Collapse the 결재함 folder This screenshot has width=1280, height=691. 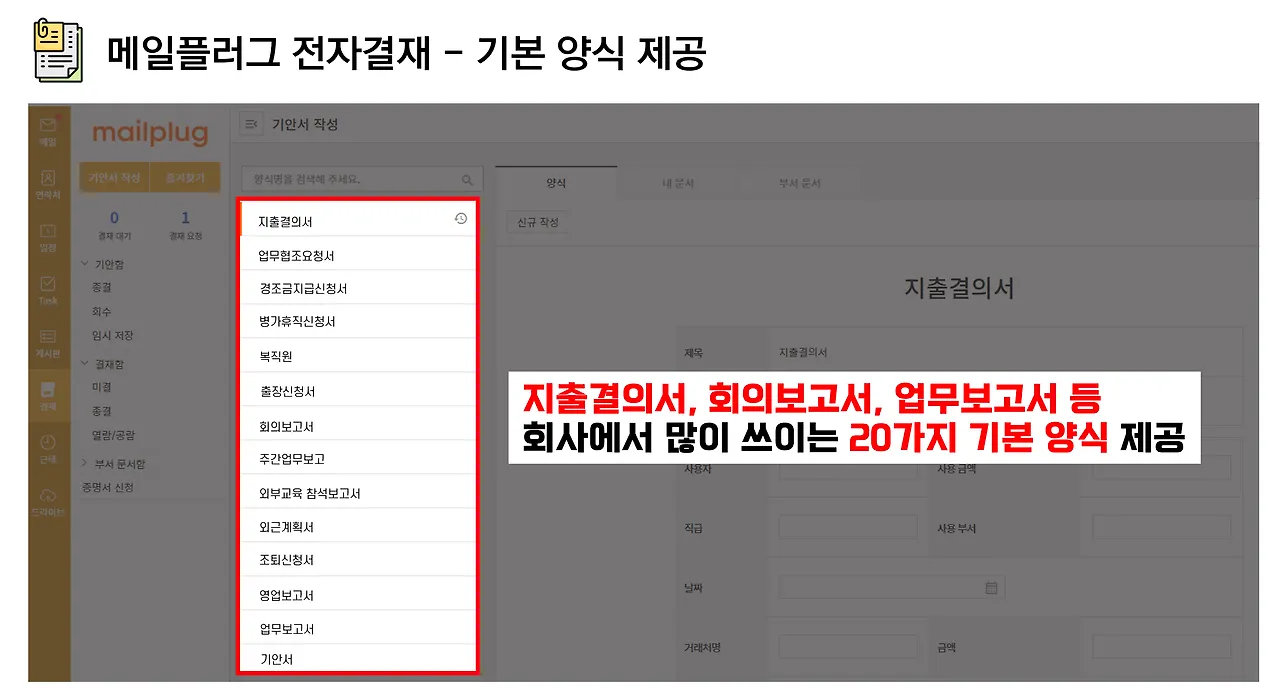click(84, 365)
